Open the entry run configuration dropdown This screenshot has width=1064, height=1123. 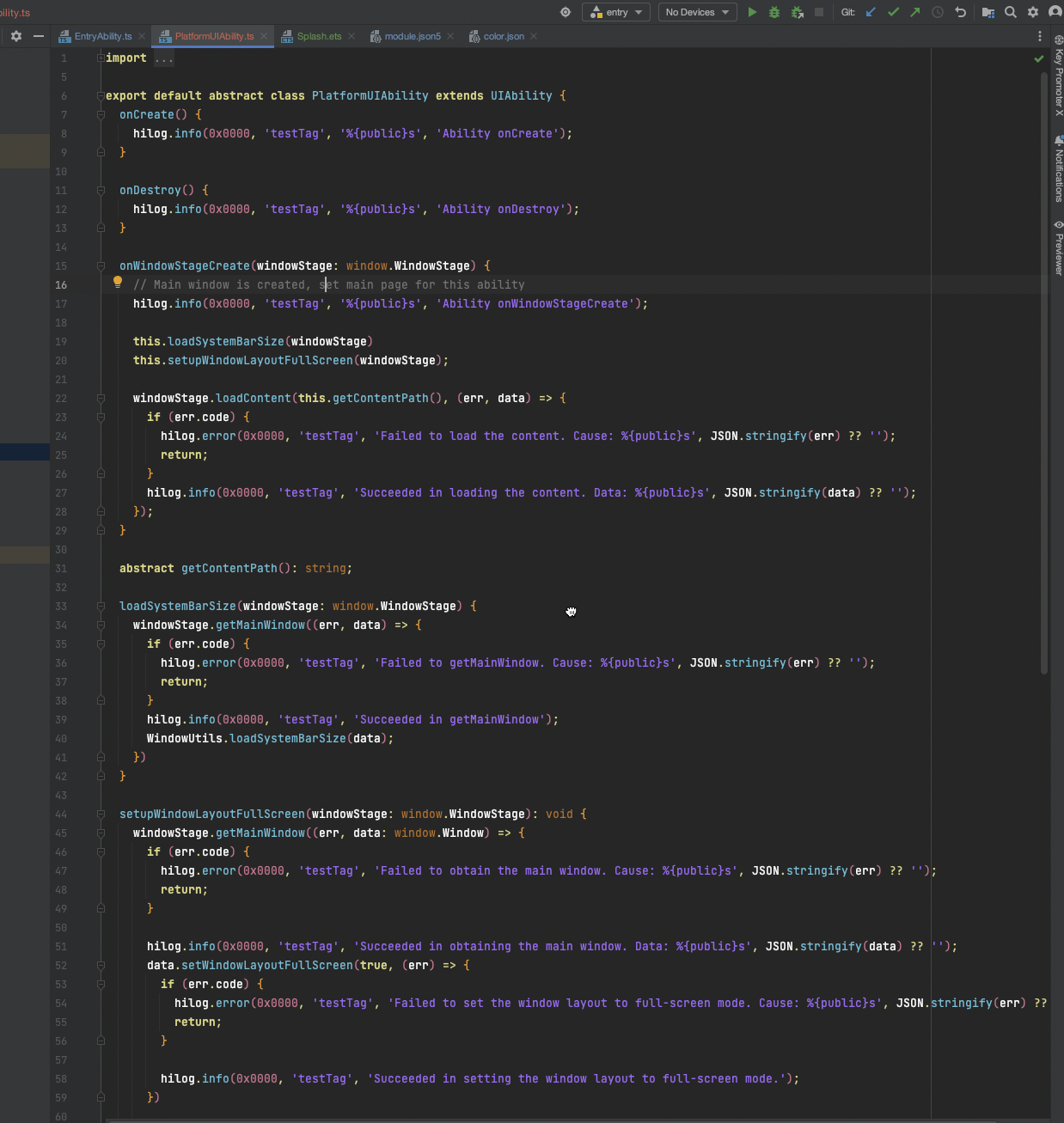(x=615, y=12)
